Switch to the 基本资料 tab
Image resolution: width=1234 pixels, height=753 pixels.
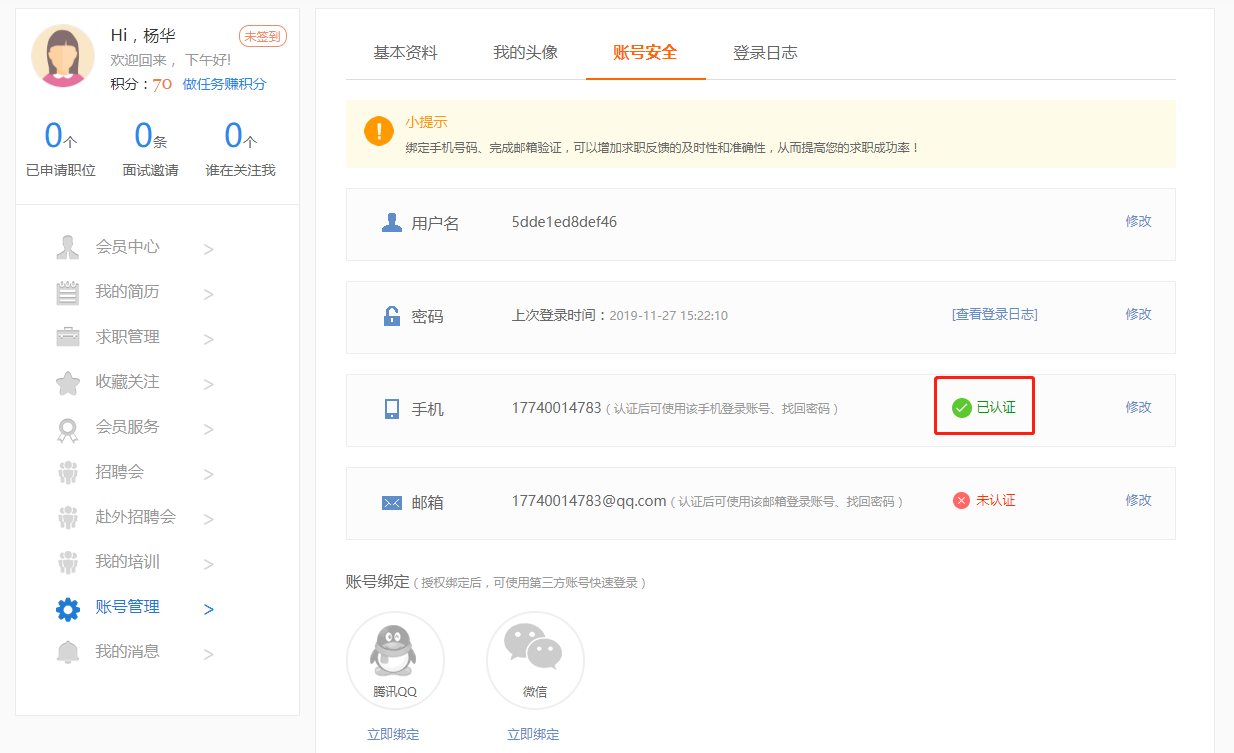point(405,53)
